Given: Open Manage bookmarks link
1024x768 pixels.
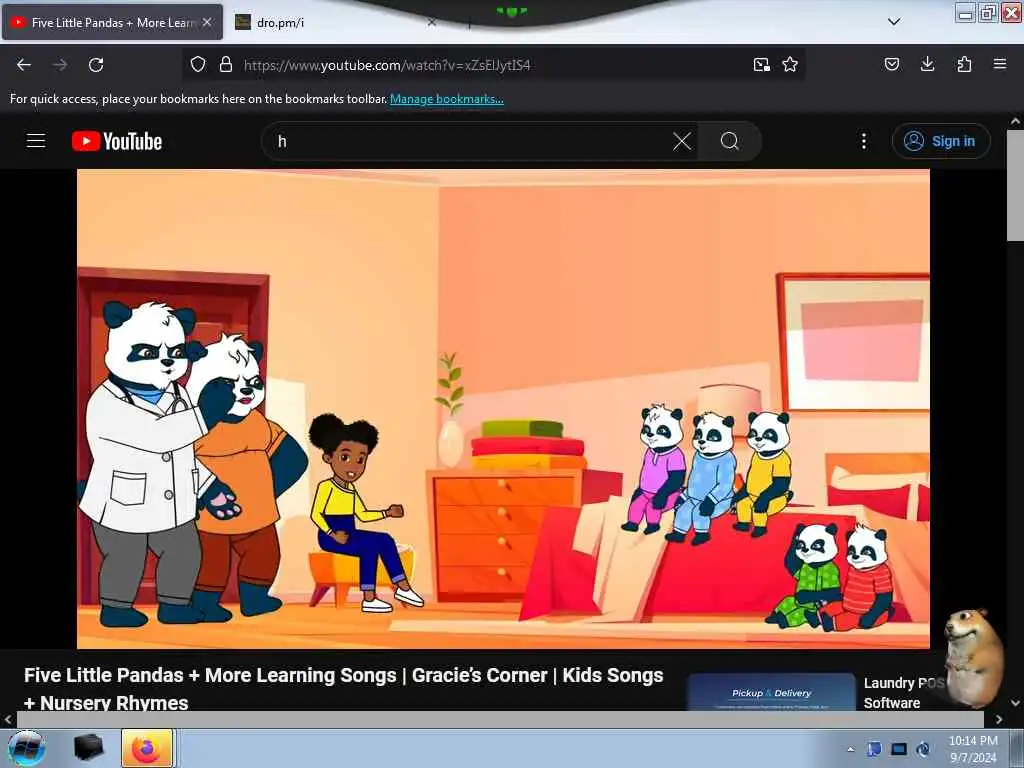Looking at the screenshot, I should [x=447, y=99].
